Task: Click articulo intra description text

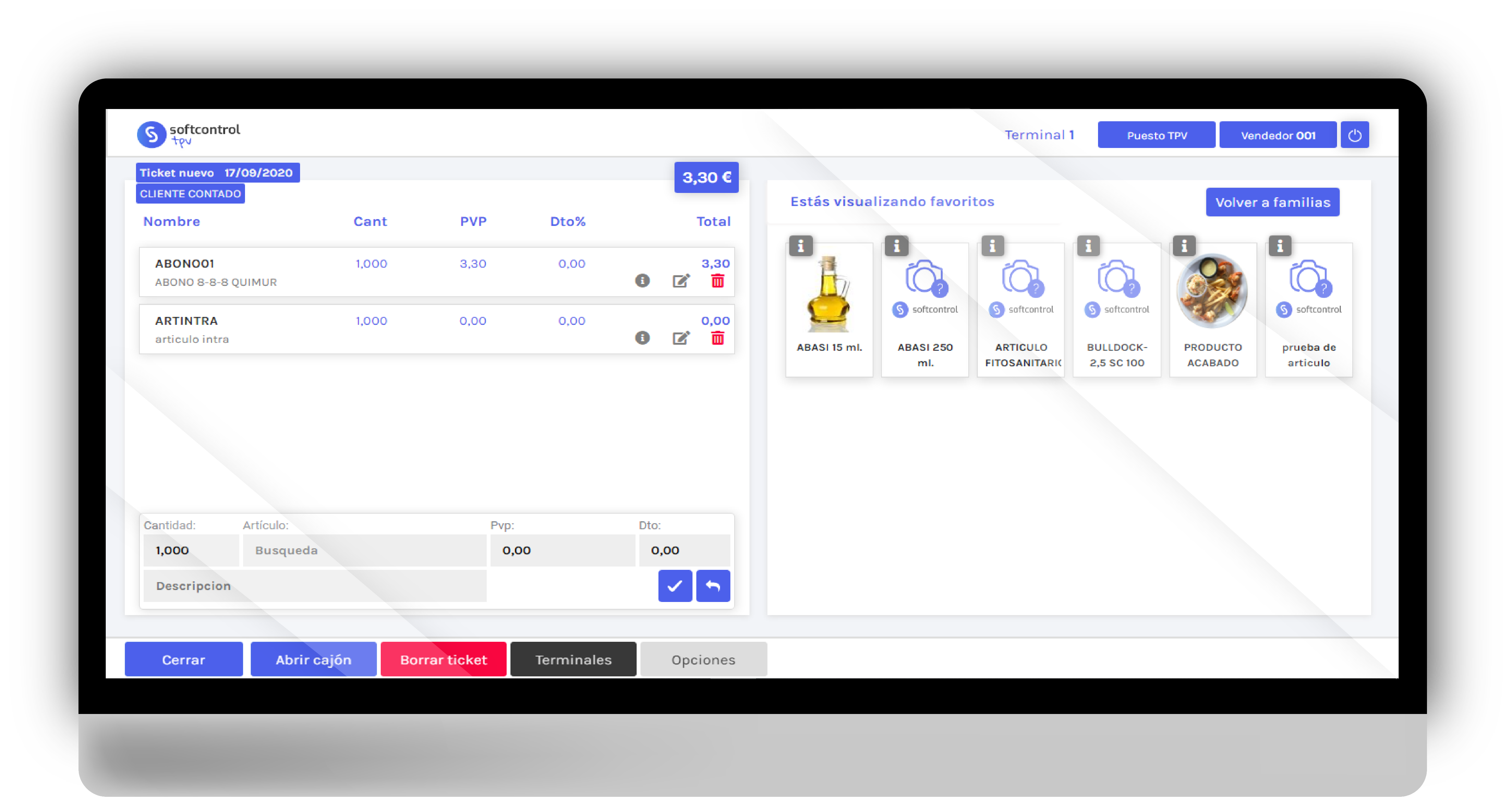Action: 191,339
